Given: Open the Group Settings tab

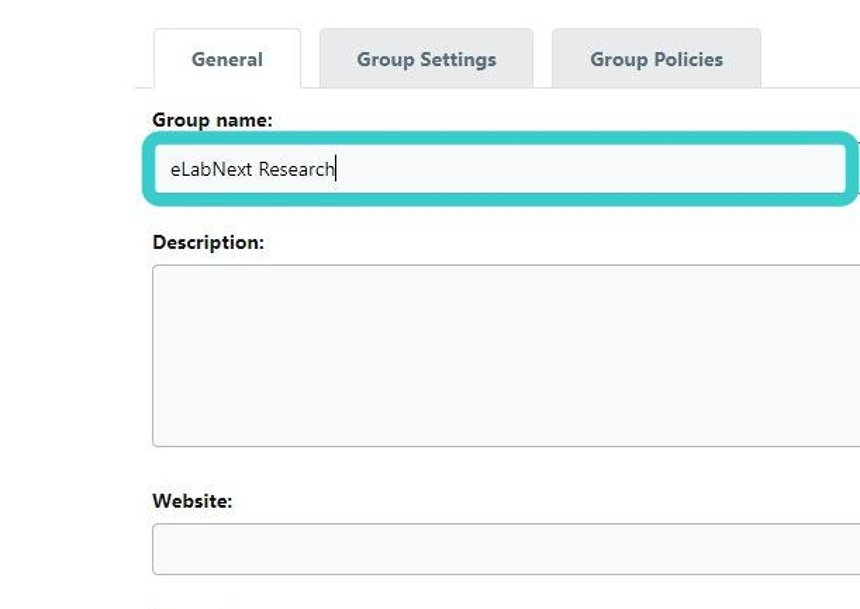Looking at the screenshot, I should tap(426, 59).
